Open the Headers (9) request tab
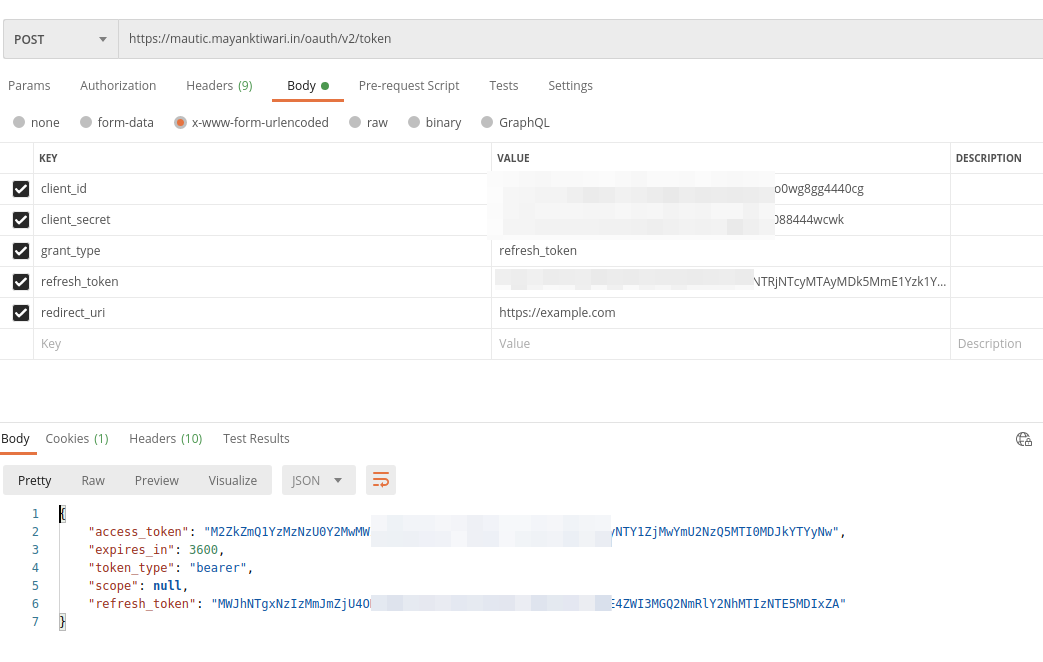The image size is (1043, 662). (x=219, y=86)
